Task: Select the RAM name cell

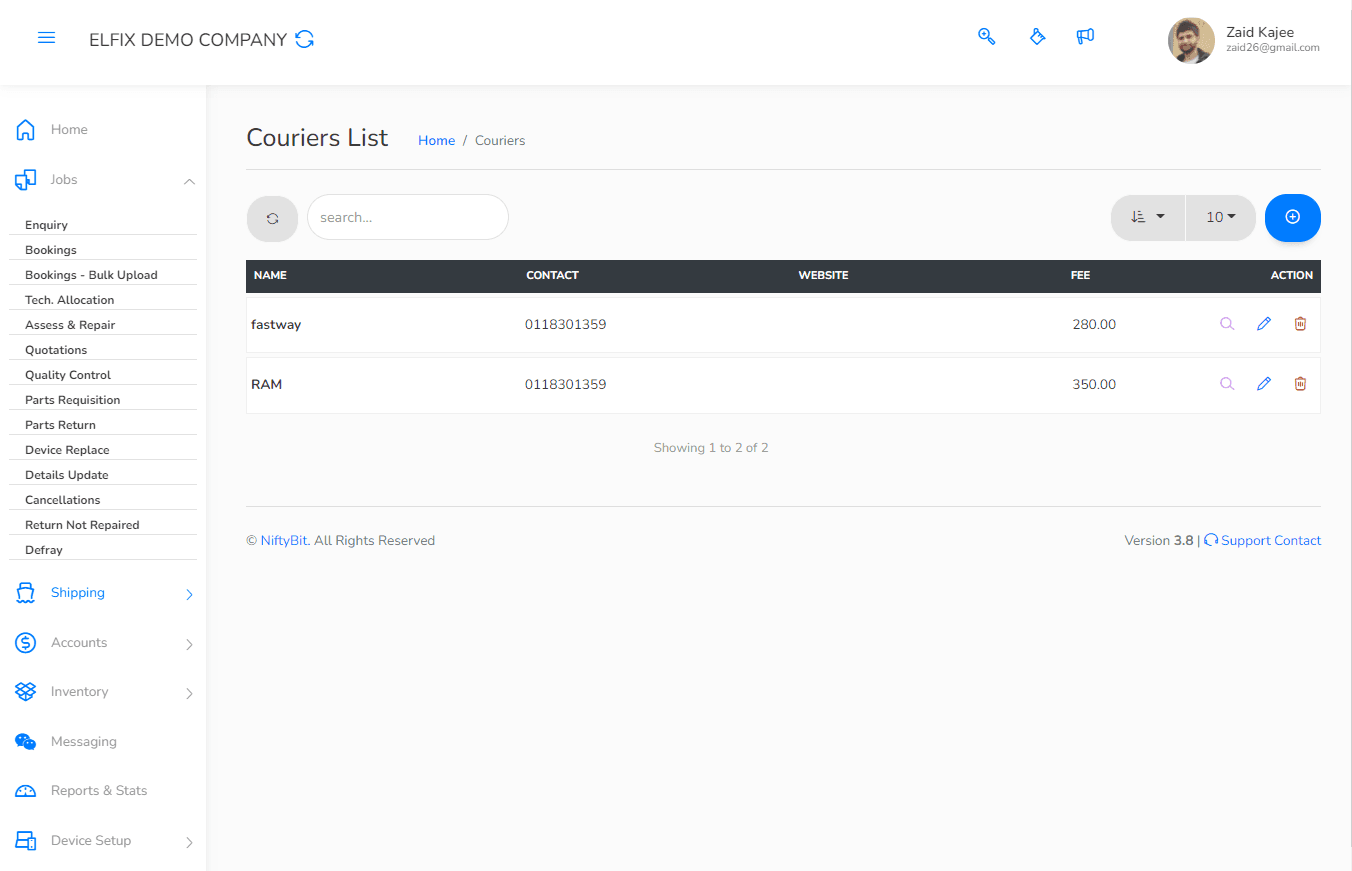Action: [266, 384]
